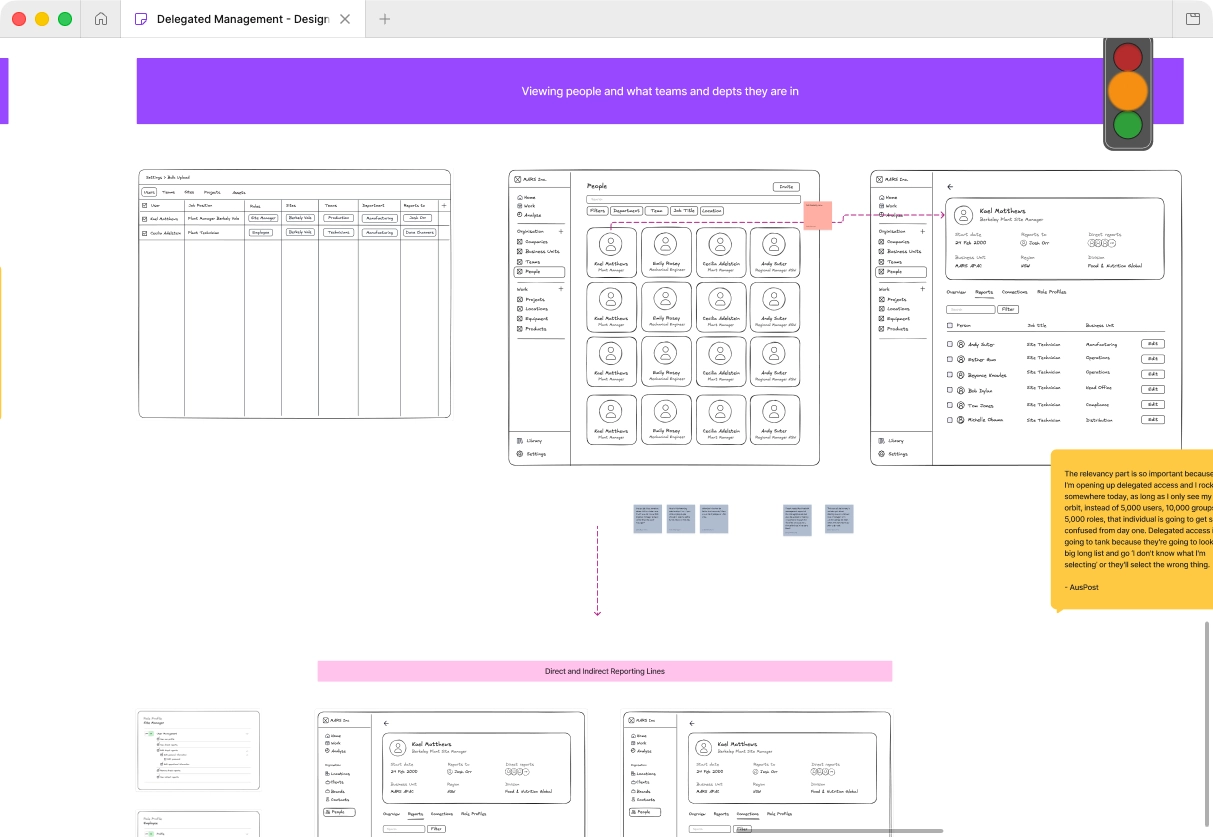
Task: Click Companies icon in People list wireframe sidebar
Action: click(x=519, y=241)
